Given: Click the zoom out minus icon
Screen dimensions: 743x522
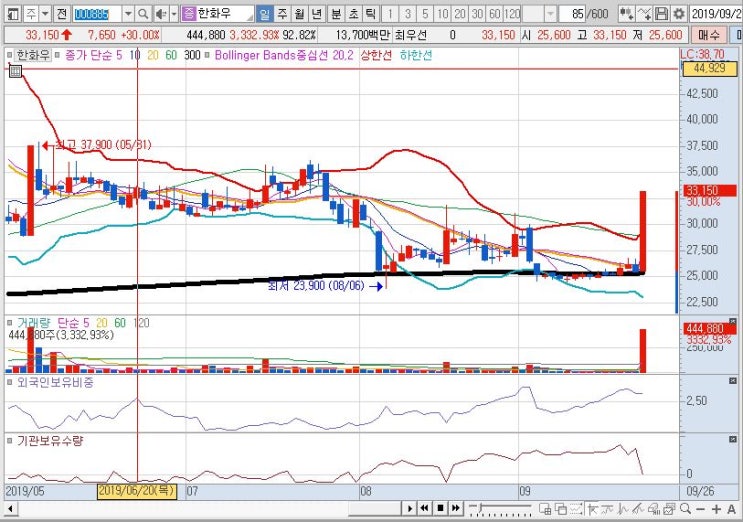Looking at the screenshot, I should coord(701,509).
